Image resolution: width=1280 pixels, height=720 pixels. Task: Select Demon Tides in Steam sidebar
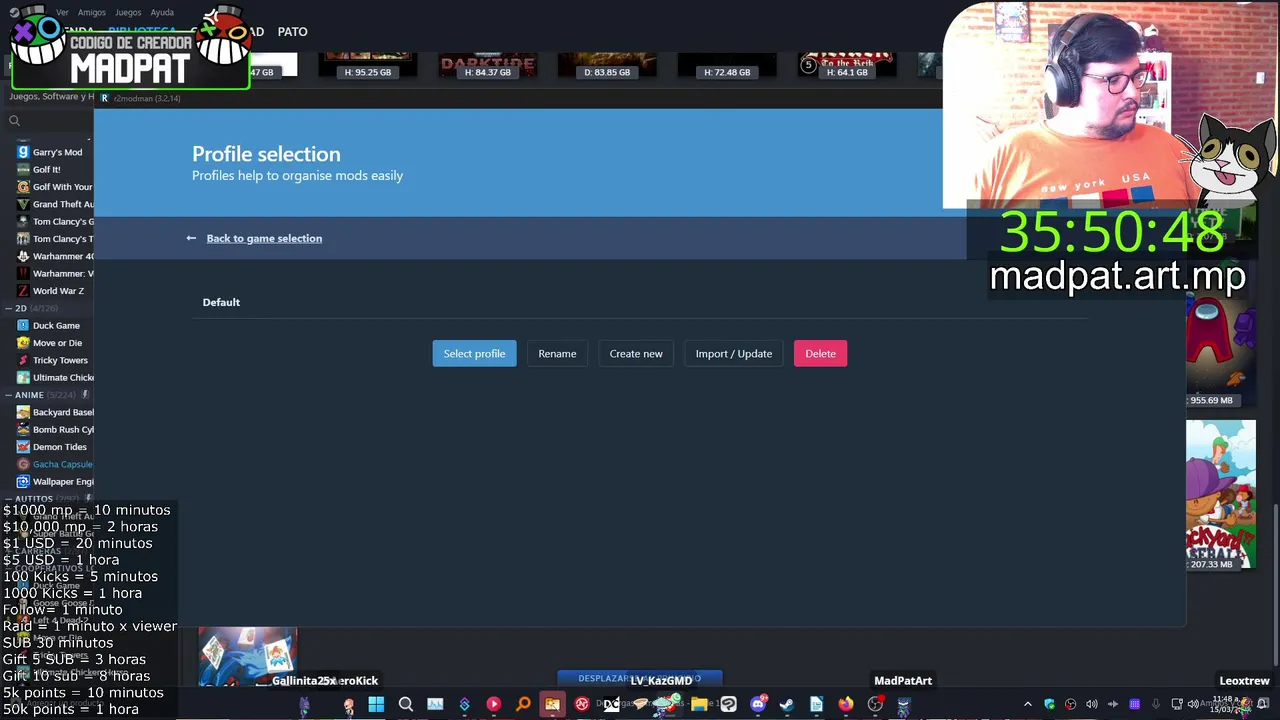point(57,447)
